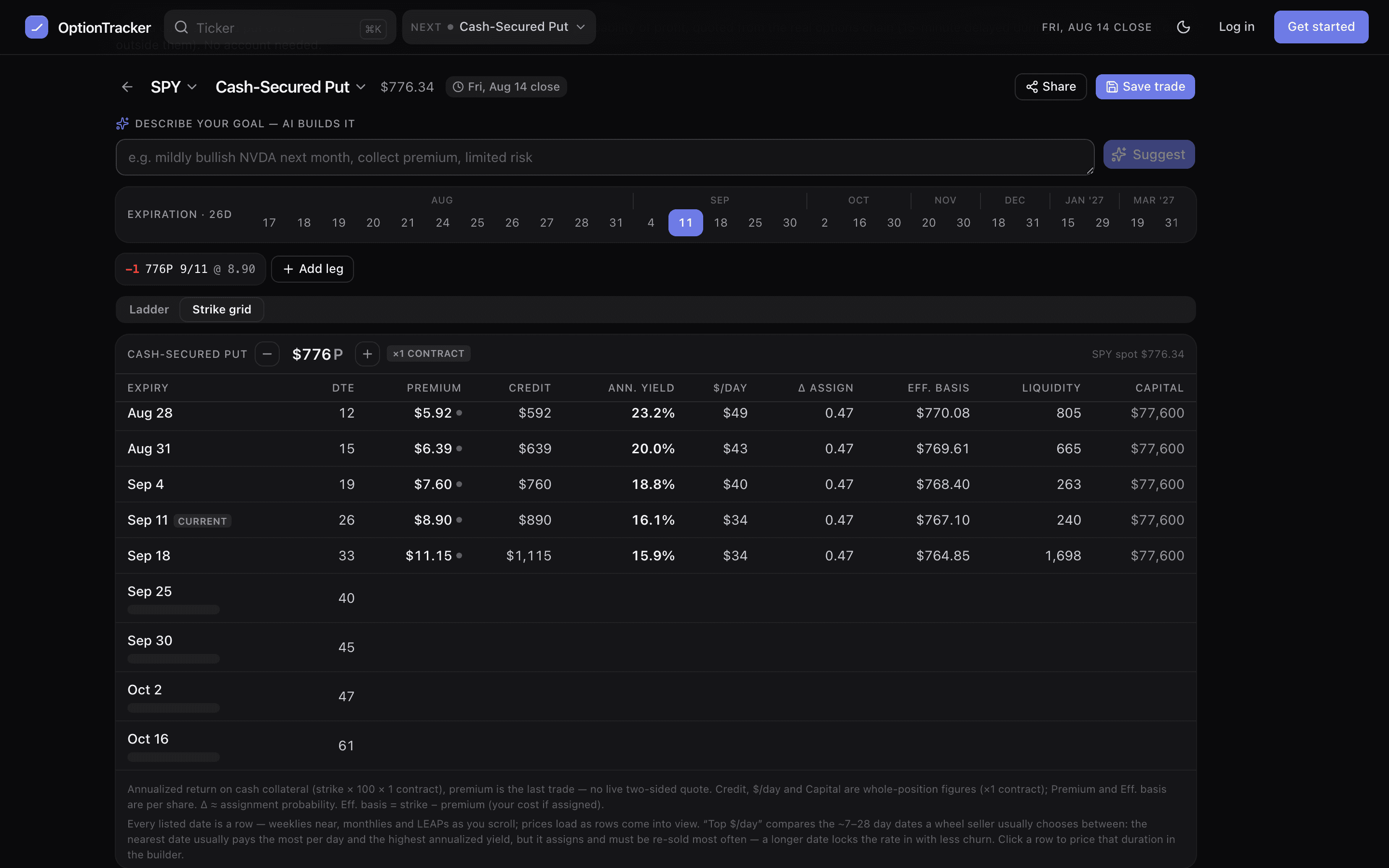Click the plus icon in Add leg
The height and width of the screenshot is (868, 1389).
click(288, 269)
